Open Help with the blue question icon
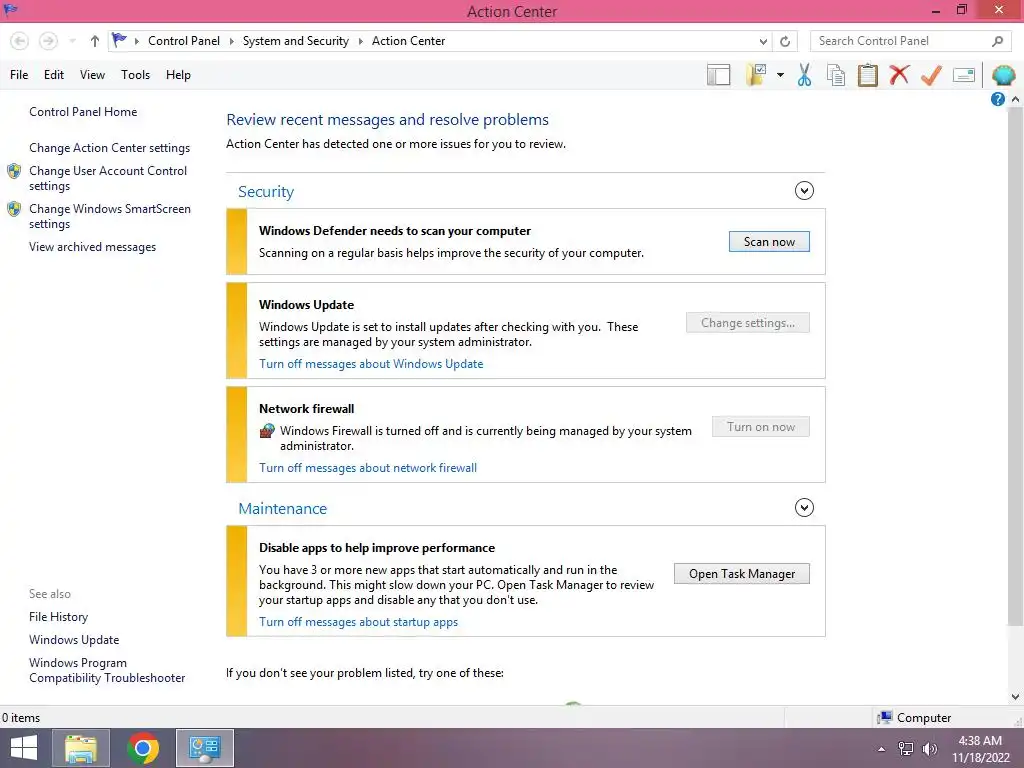 pos(997,99)
